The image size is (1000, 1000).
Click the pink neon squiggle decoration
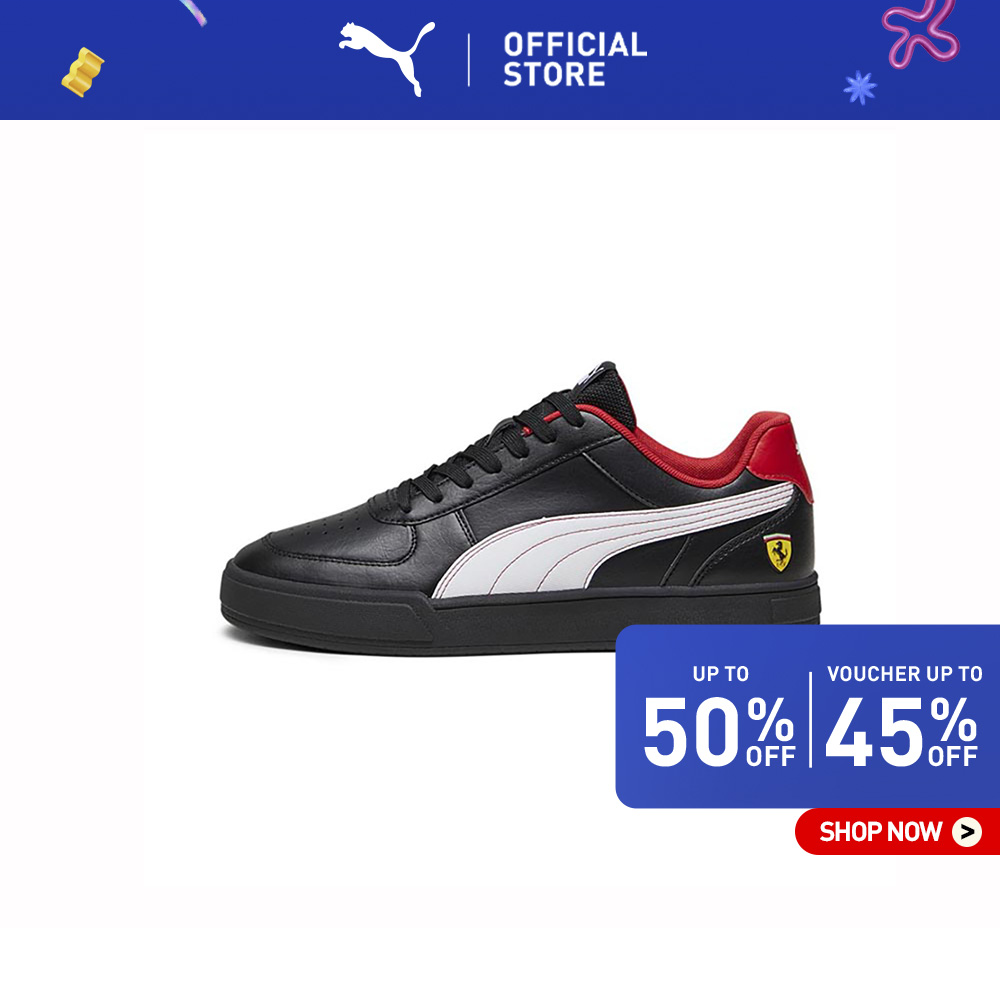920,32
